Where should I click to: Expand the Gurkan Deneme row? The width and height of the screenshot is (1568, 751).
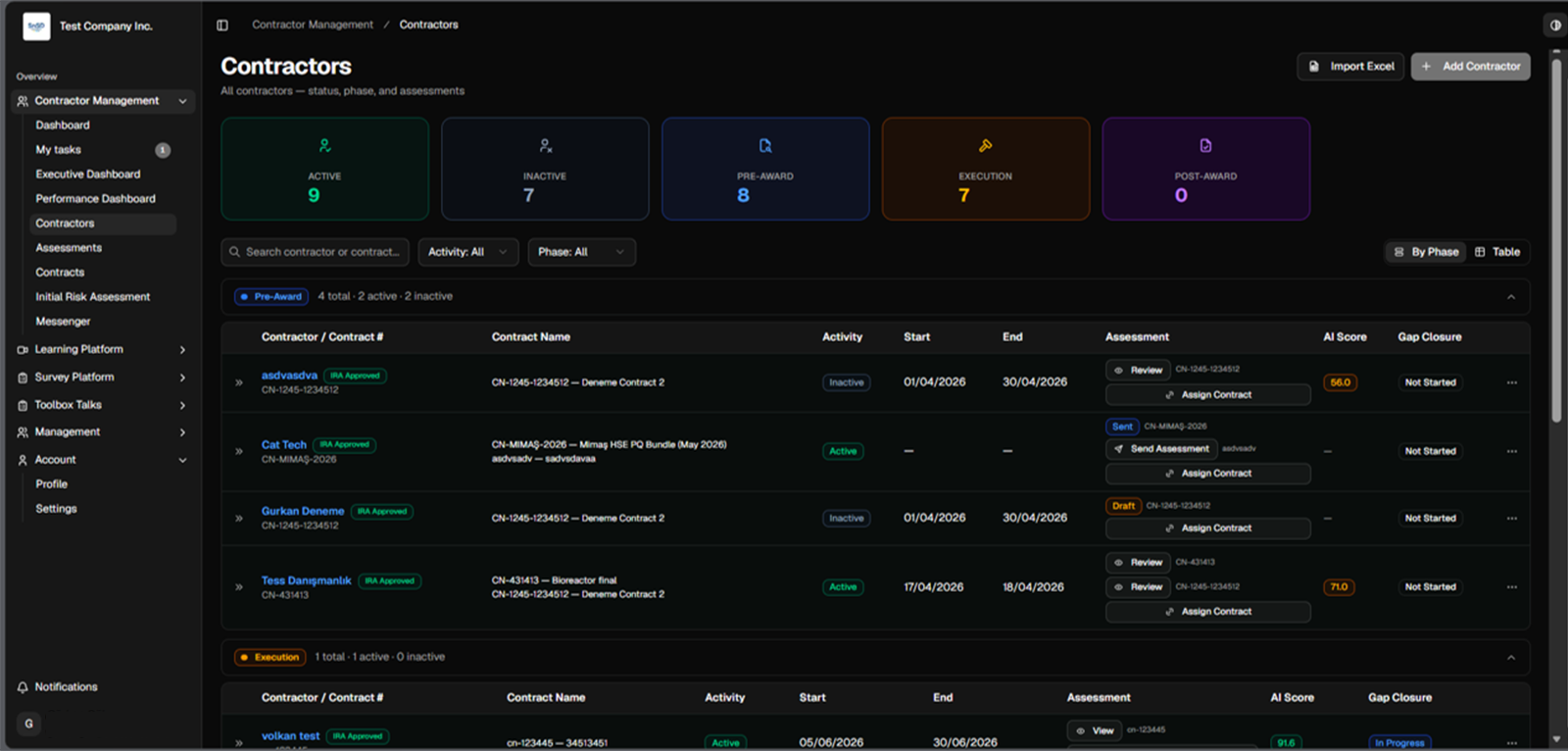point(239,518)
